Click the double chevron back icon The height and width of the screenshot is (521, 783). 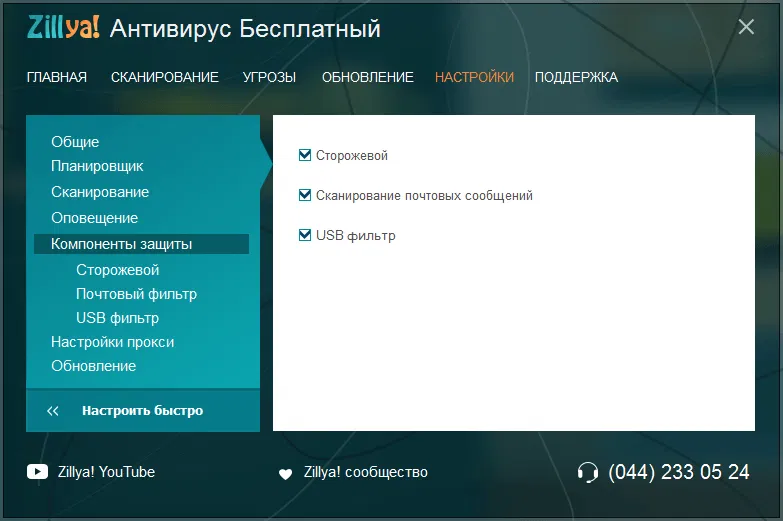[52, 411]
